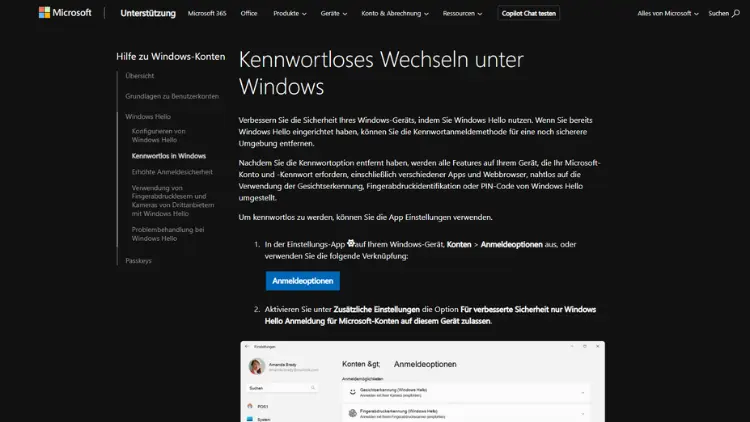Open Konfigurieren von Windows Hello

158,135
